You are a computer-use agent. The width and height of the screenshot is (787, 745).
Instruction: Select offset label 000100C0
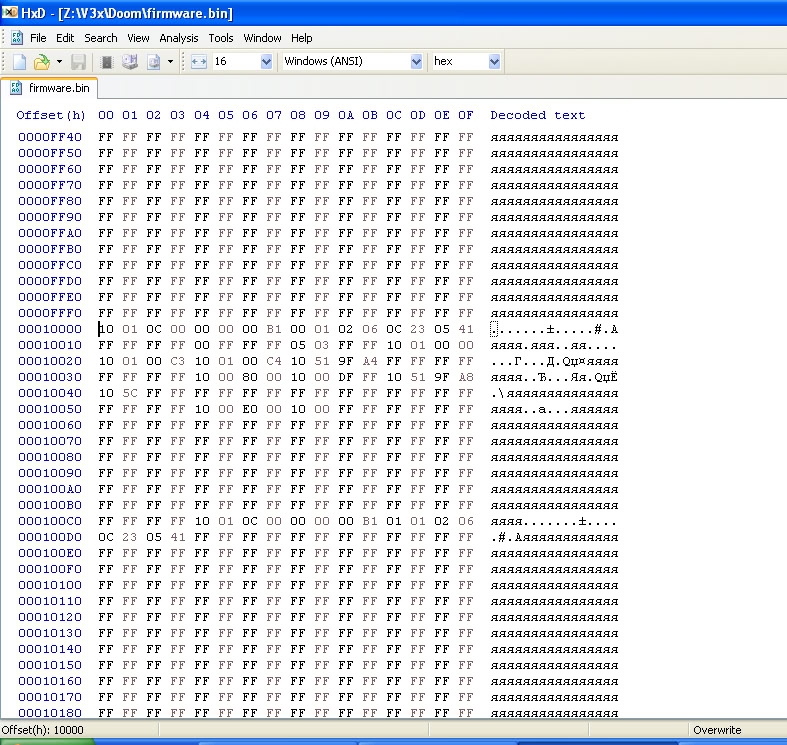tap(50, 521)
